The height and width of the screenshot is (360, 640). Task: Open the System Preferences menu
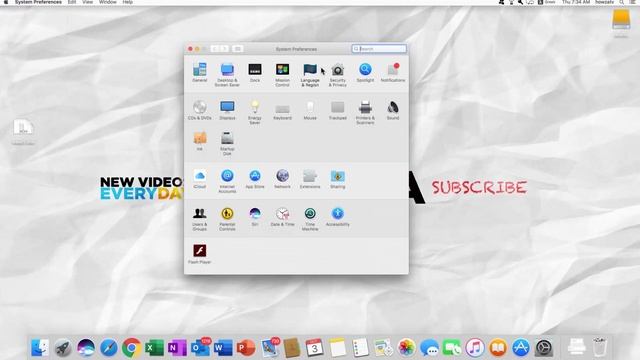pos(38,2)
